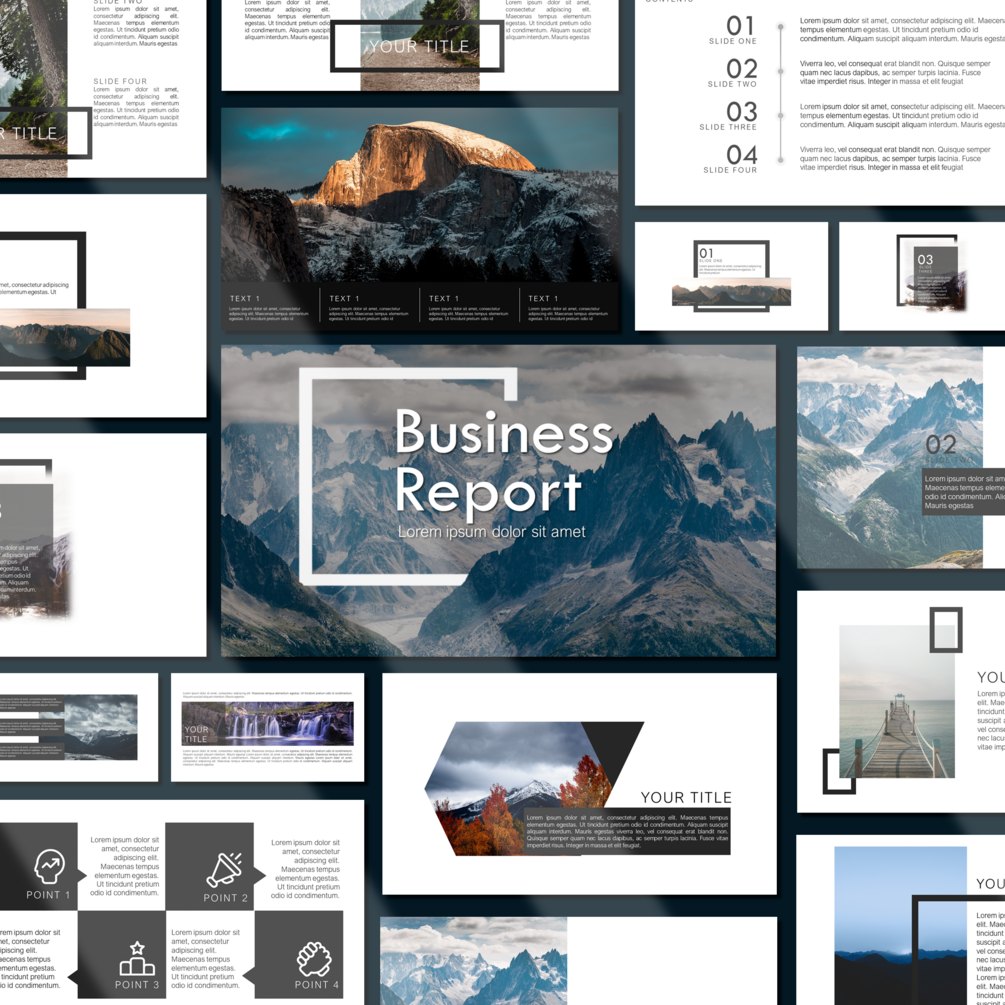The width and height of the screenshot is (1005, 1005).
Task: Open the waterfall YOUR TITLE slide
Action: pyautogui.click(x=267, y=727)
